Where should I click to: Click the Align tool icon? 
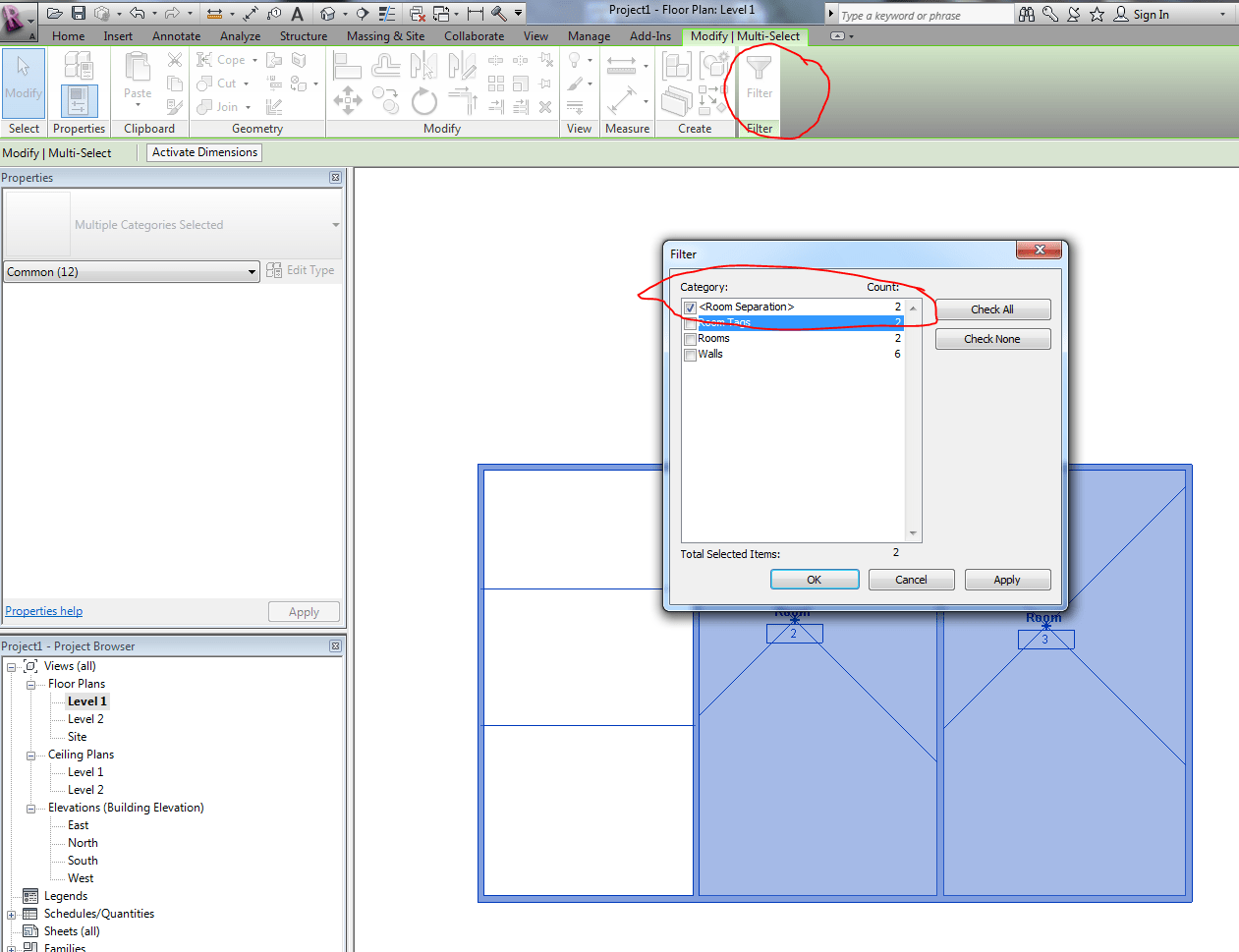click(x=348, y=66)
